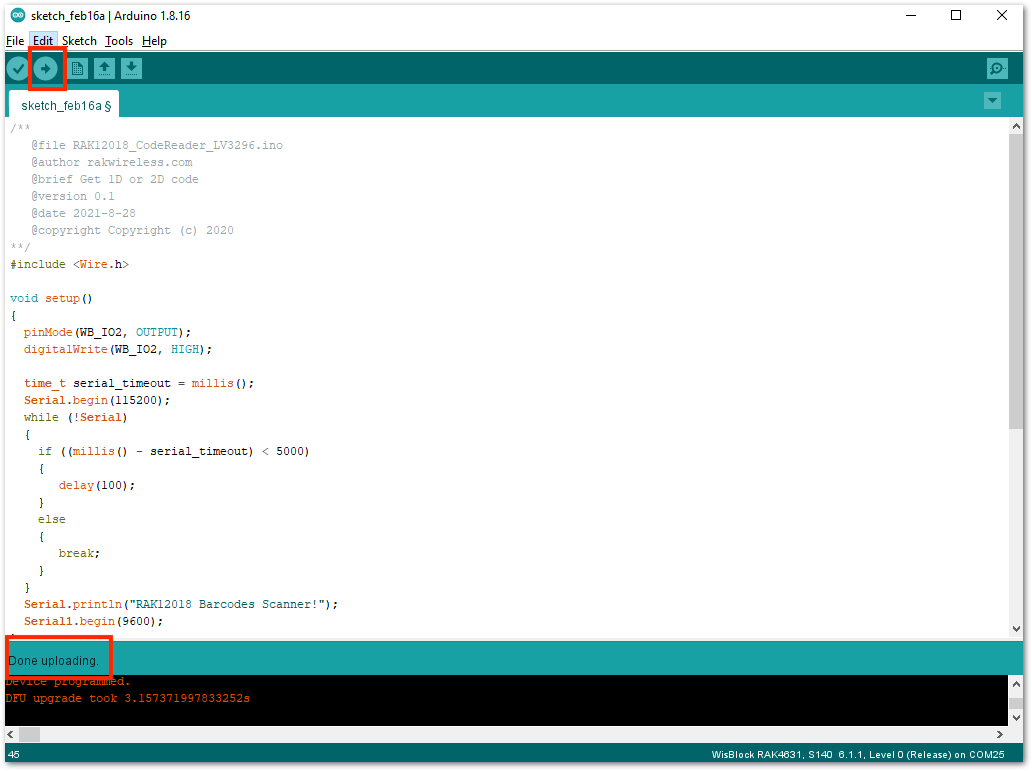Click the Arduino logo in title bar
The width and height of the screenshot is (1032, 771).
(x=18, y=15)
